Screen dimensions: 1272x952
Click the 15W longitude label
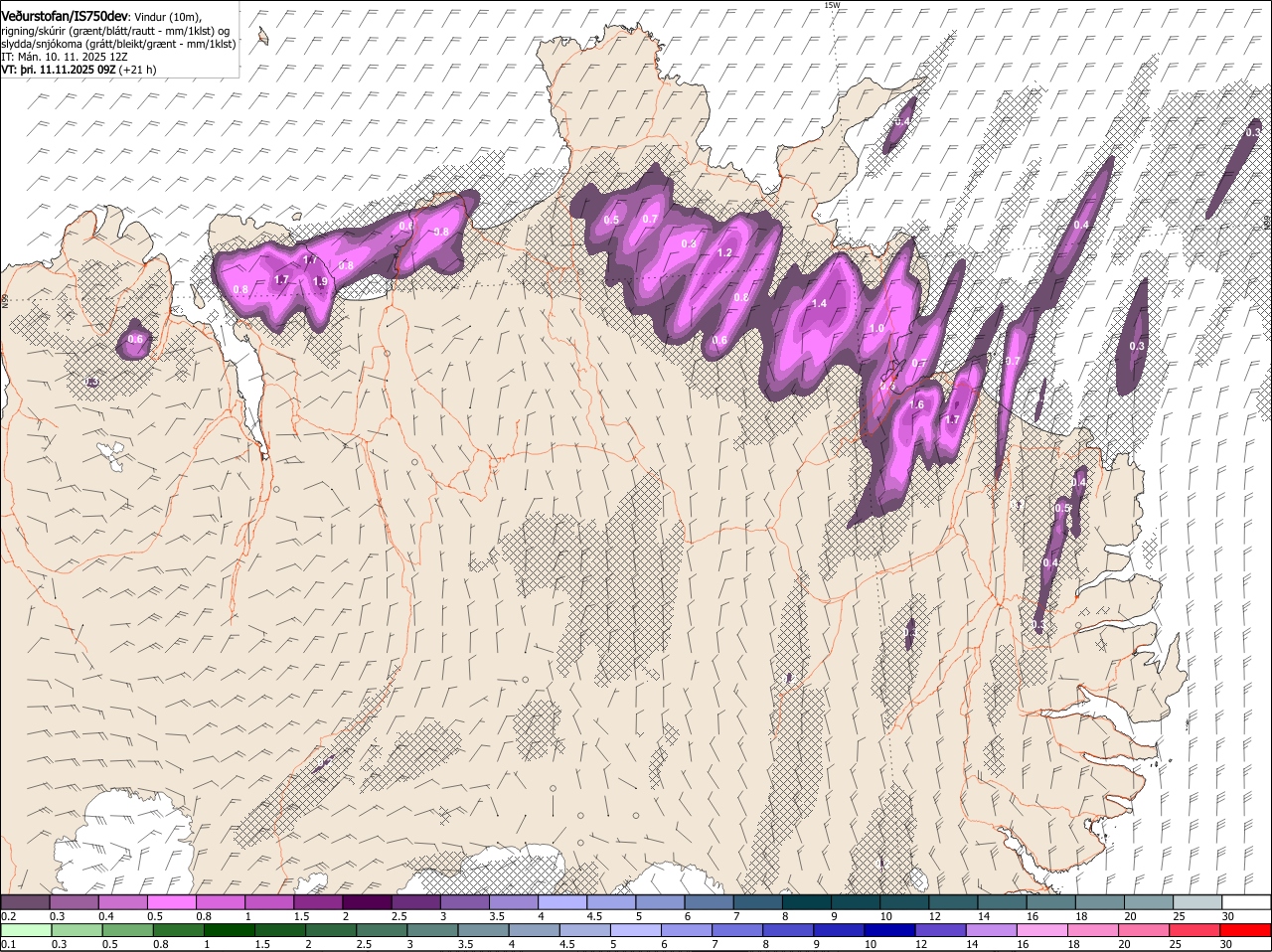(x=832, y=5)
